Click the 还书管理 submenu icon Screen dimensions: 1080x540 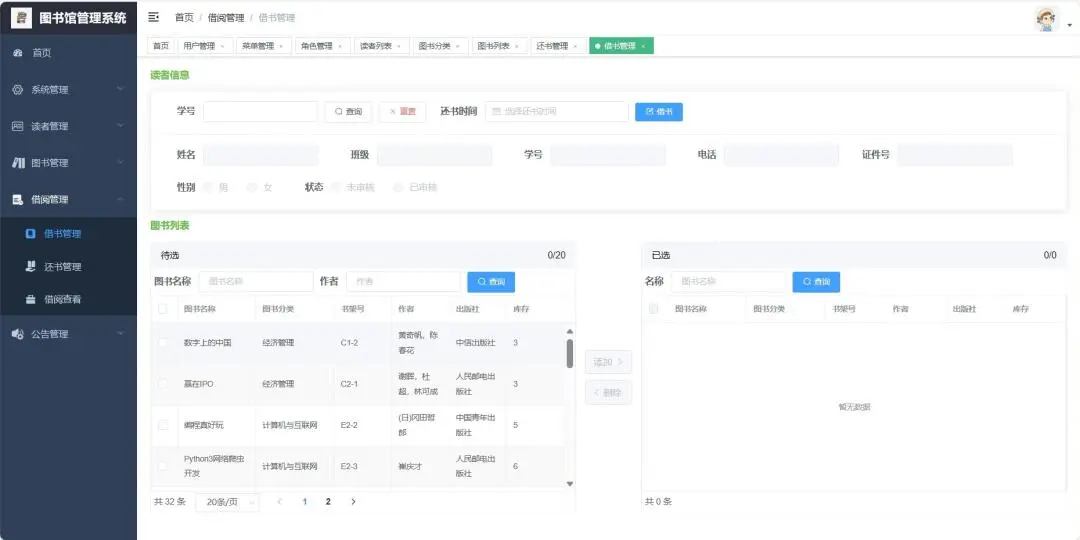click(x=30, y=266)
